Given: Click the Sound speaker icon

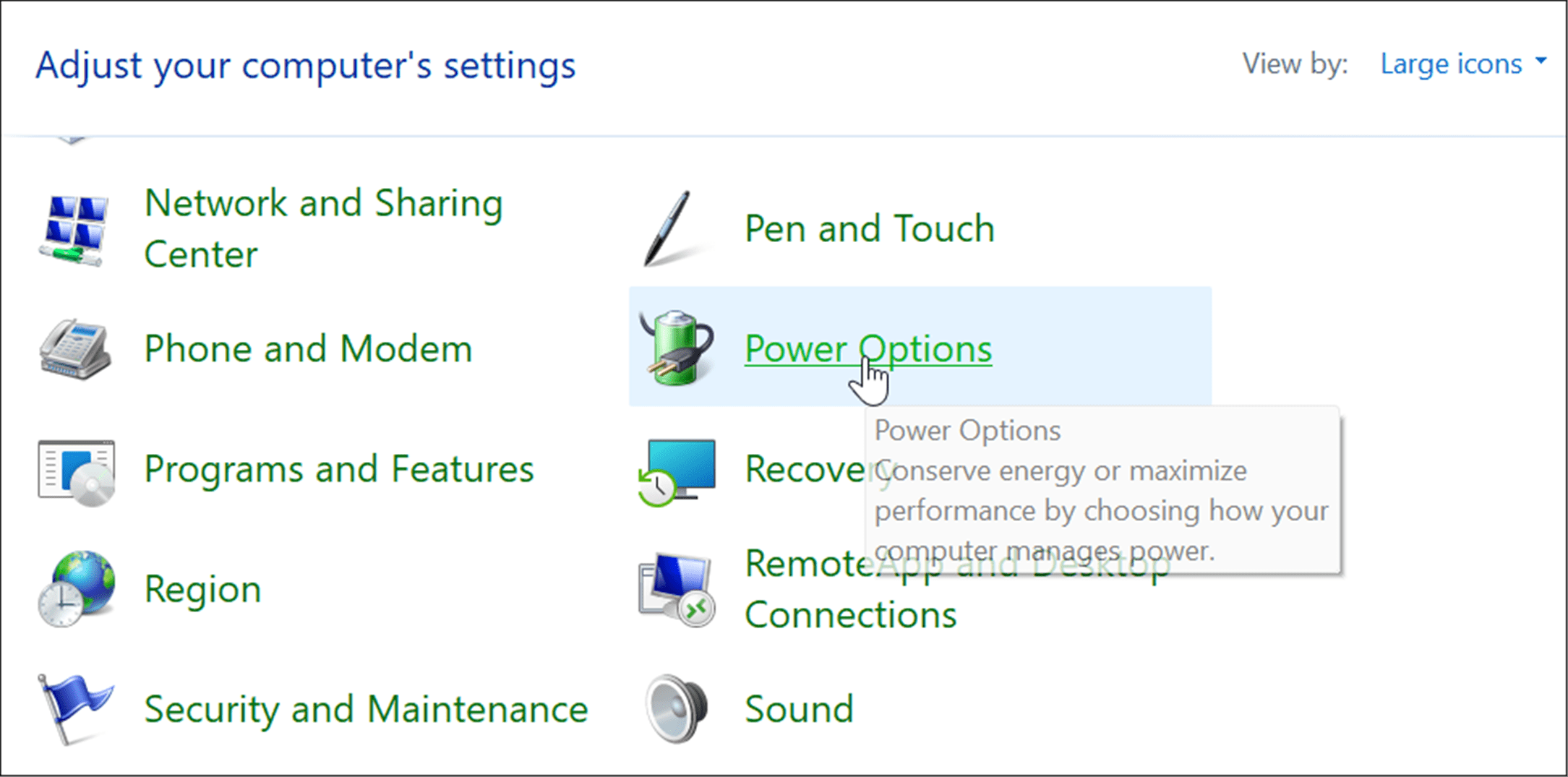Looking at the screenshot, I should [x=674, y=709].
